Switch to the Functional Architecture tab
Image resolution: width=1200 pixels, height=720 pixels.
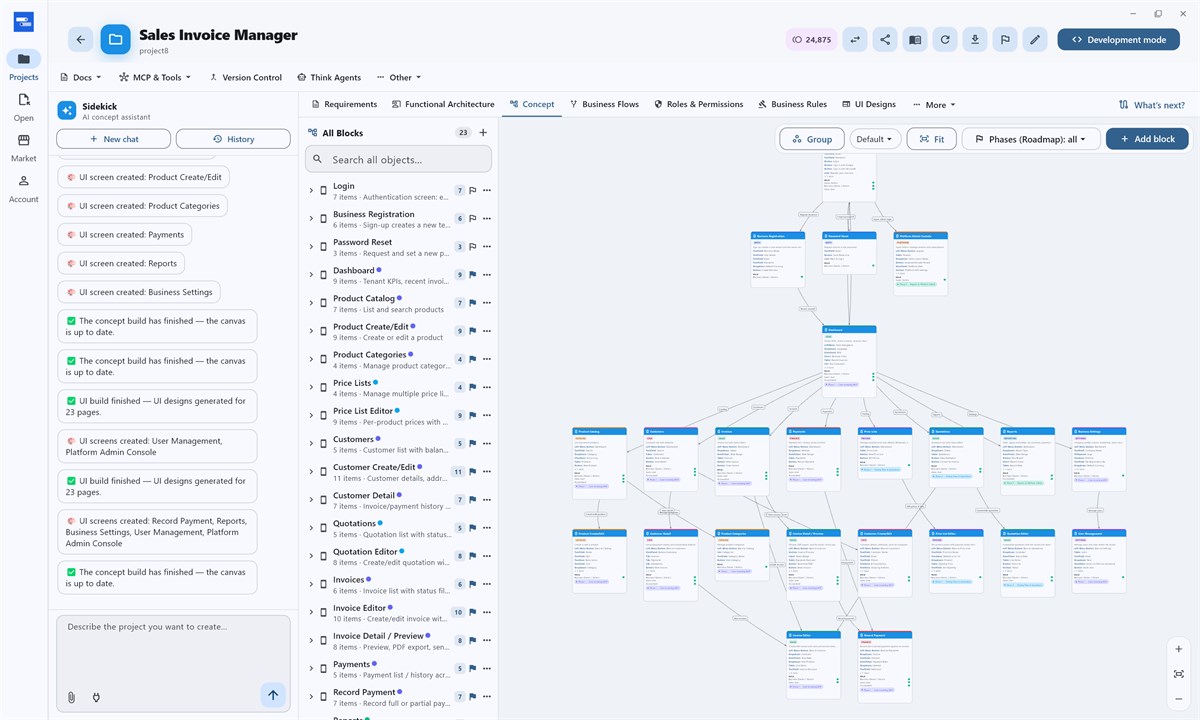point(443,104)
